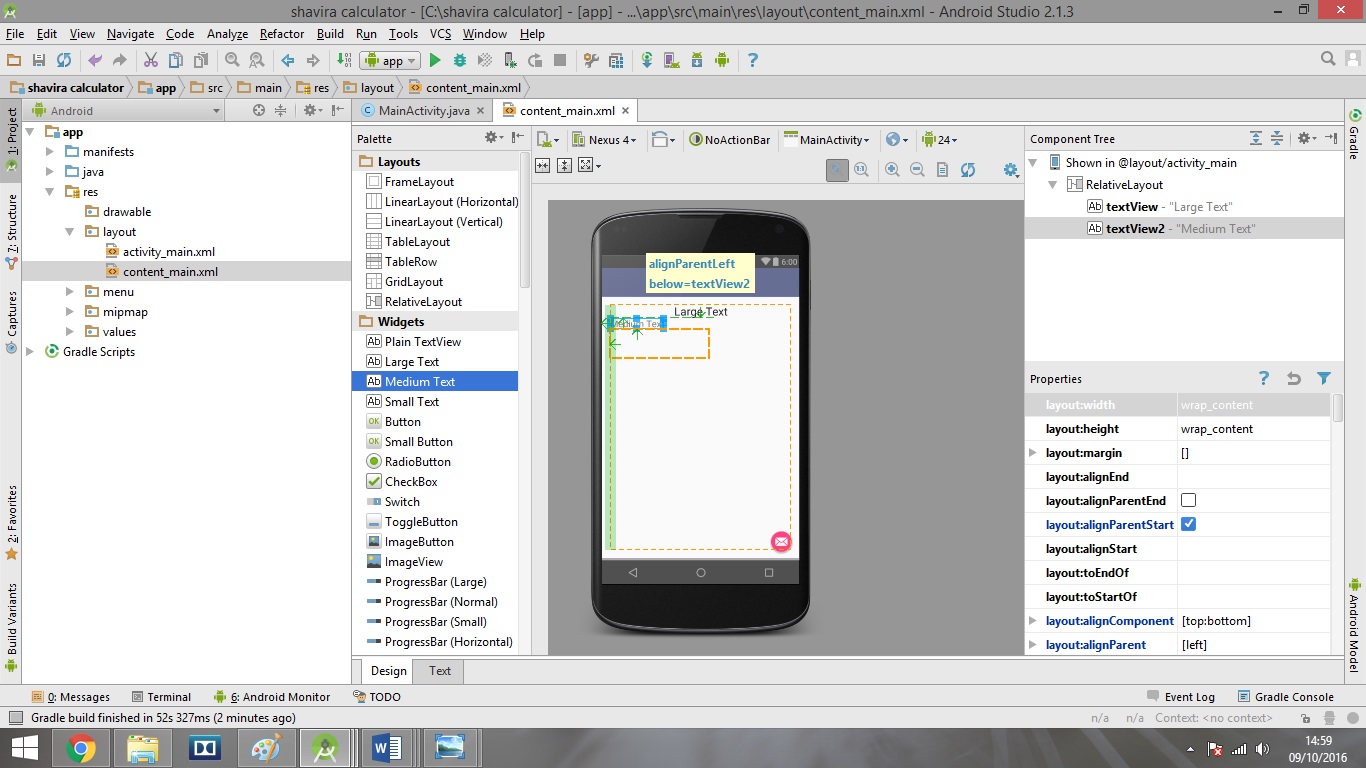Screen dimensions: 1366x768
Task: Open the Build menu
Action: 330,34
